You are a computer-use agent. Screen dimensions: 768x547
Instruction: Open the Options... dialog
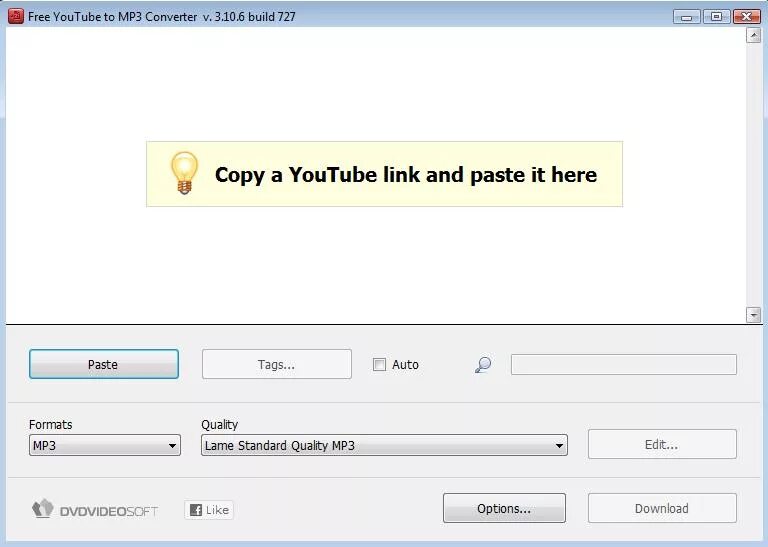coord(504,508)
